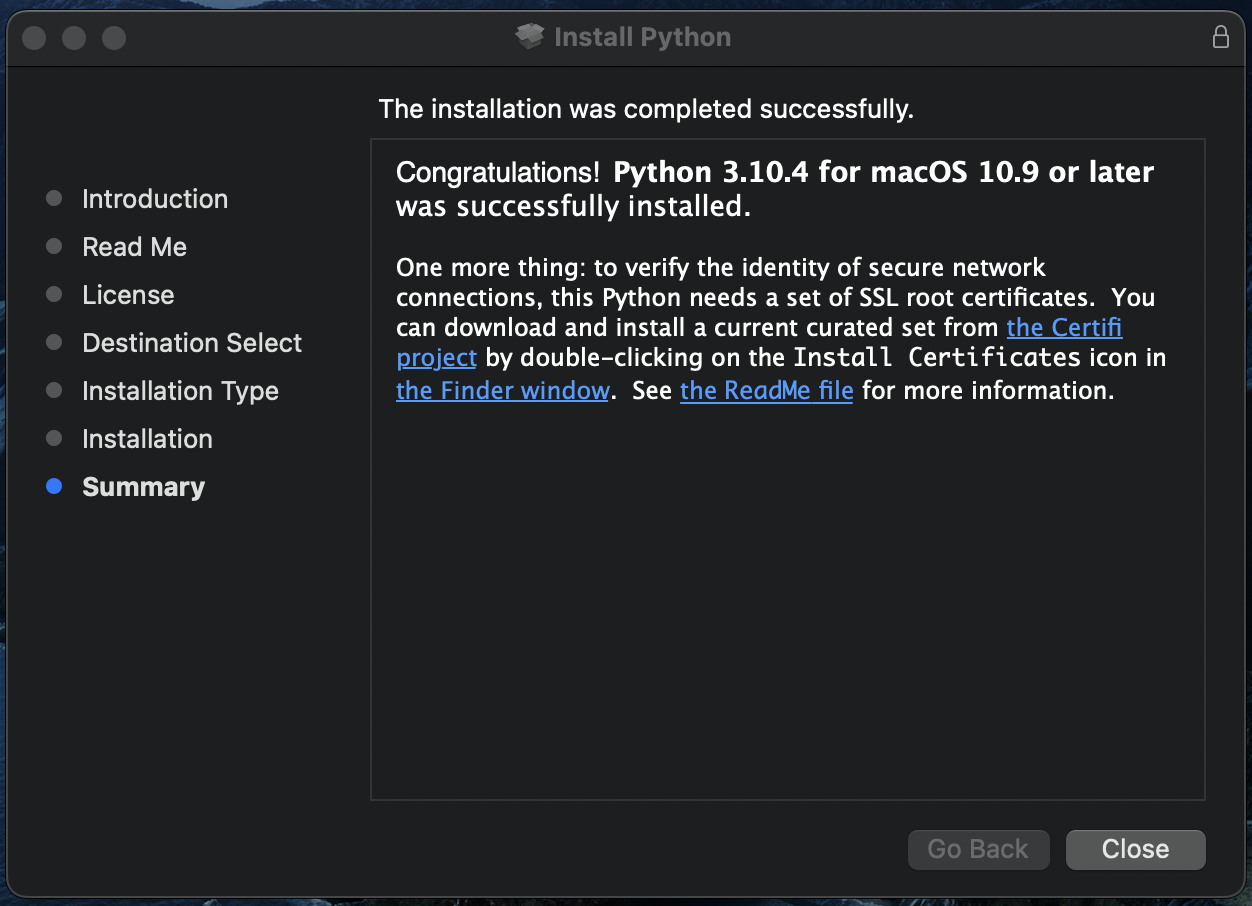The image size is (1252, 906).
Task: Click the Installation step label in sidebar
Action: (x=147, y=439)
